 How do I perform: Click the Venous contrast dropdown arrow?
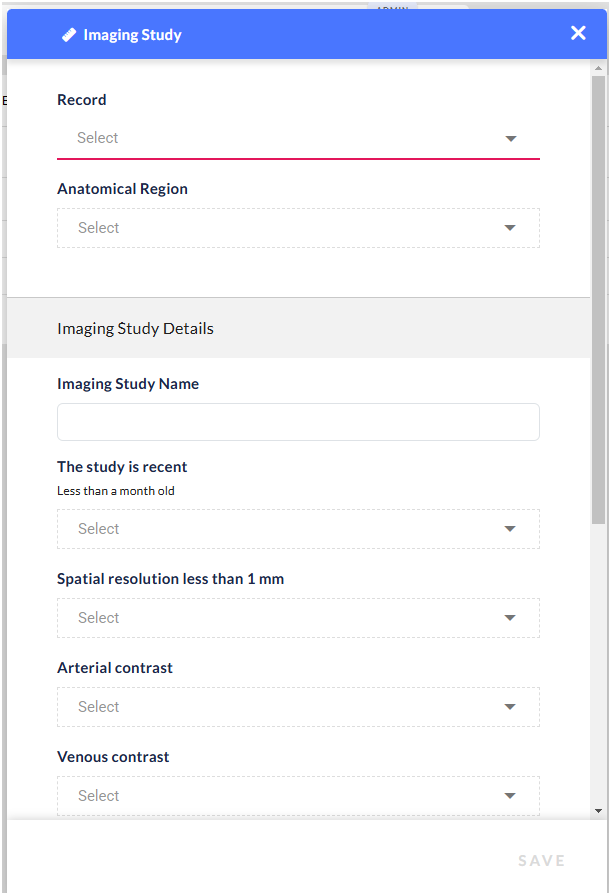click(510, 796)
